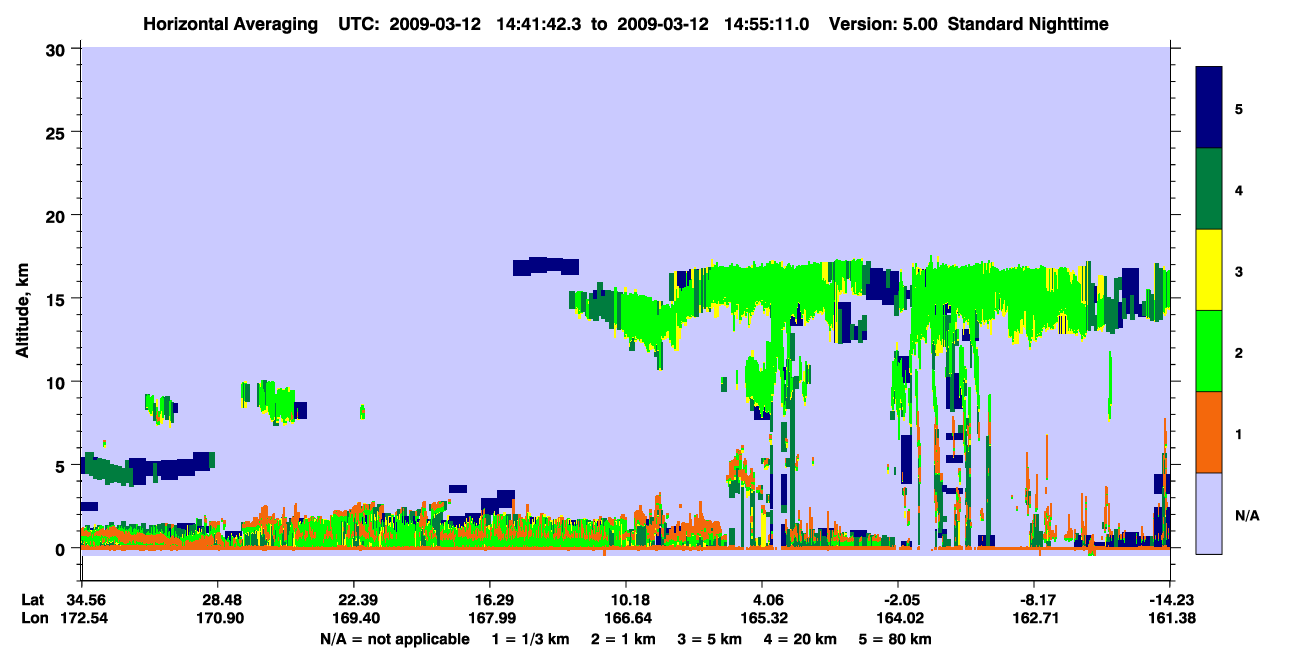This screenshot has width=1300, height=667.
Task: Click the yellow level 3 legend swatch
Action: pos(1209,270)
